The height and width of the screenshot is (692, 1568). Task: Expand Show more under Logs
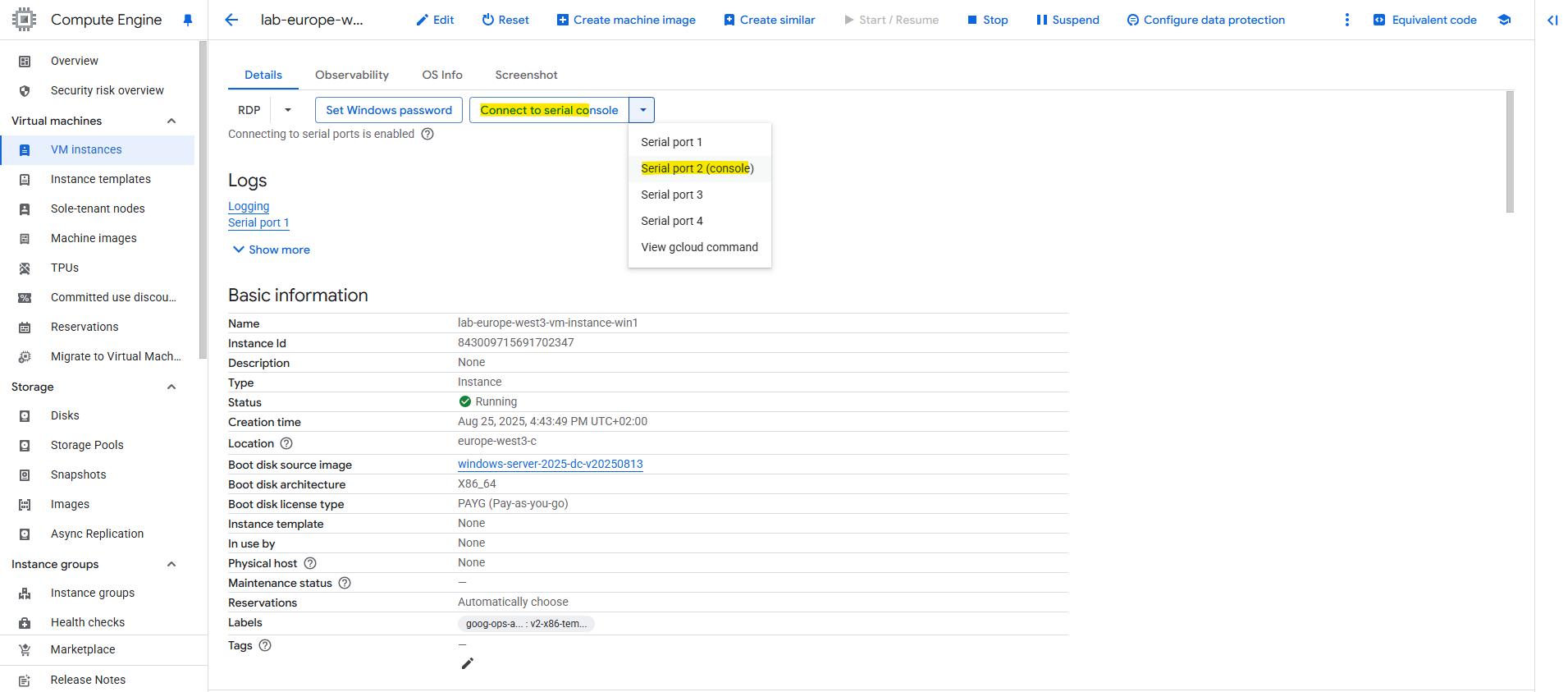click(271, 250)
